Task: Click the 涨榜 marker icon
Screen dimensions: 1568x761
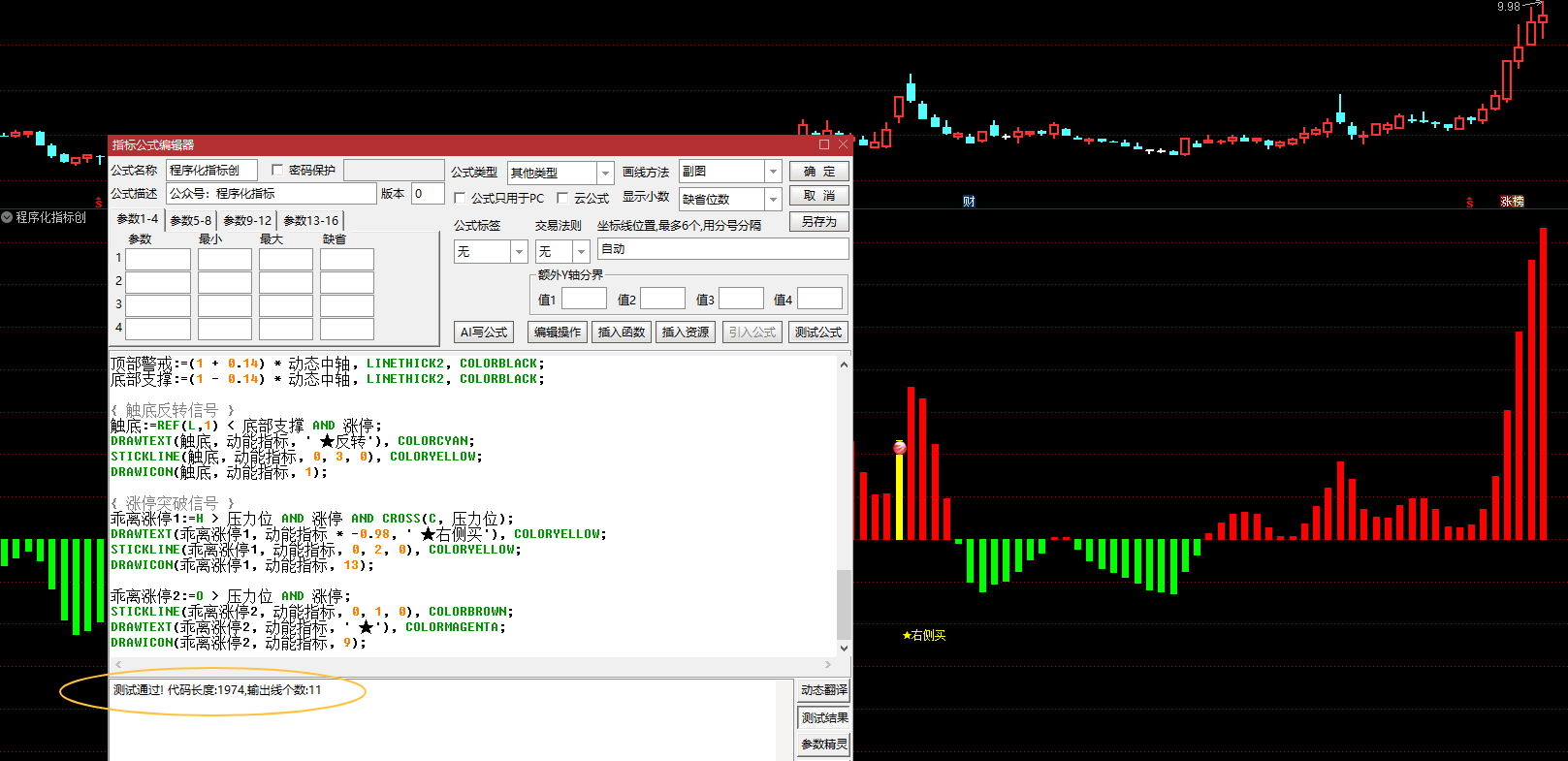Action: 1512,202
